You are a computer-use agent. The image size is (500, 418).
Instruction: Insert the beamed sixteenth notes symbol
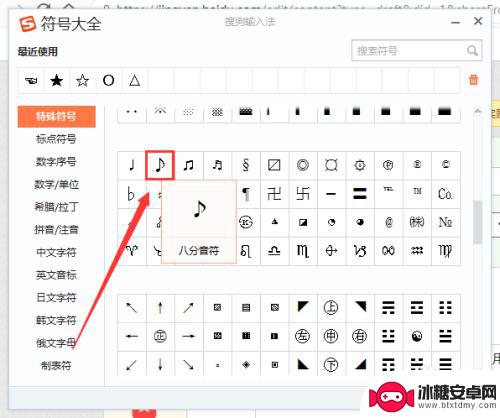pos(217,165)
